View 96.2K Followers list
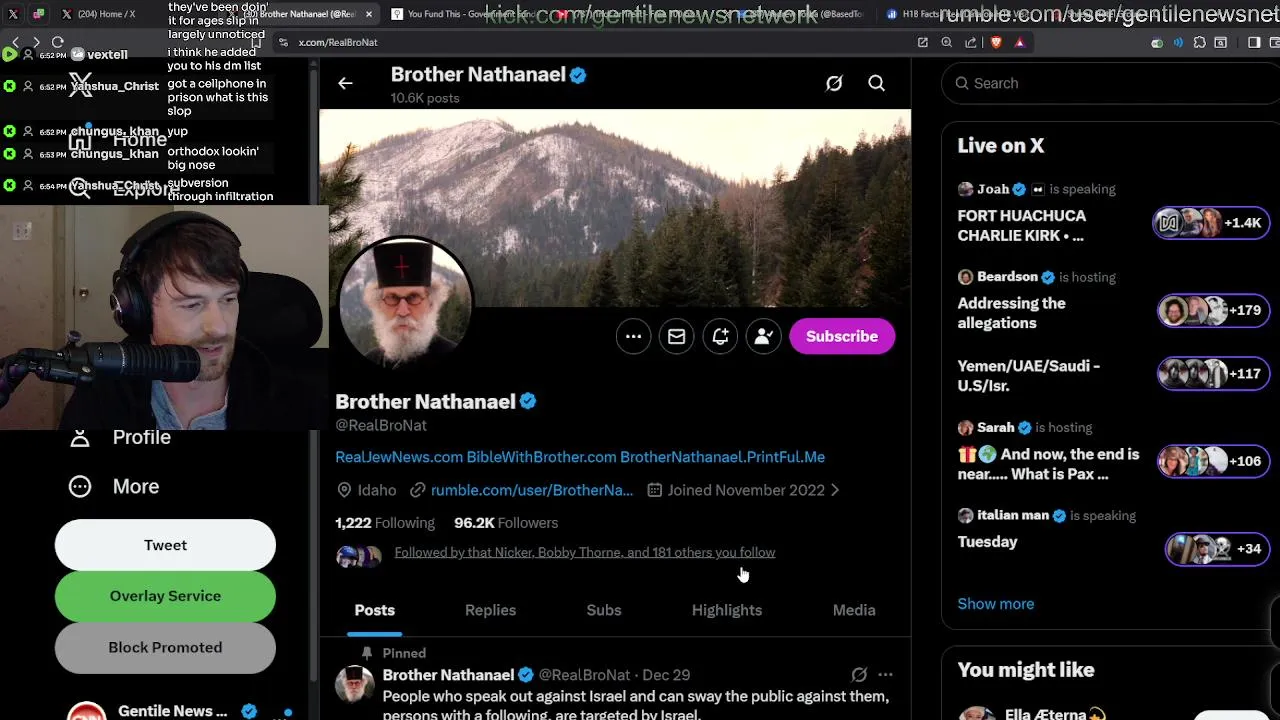The height and width of the screenshot is (720, 1280). coord(506,523)
